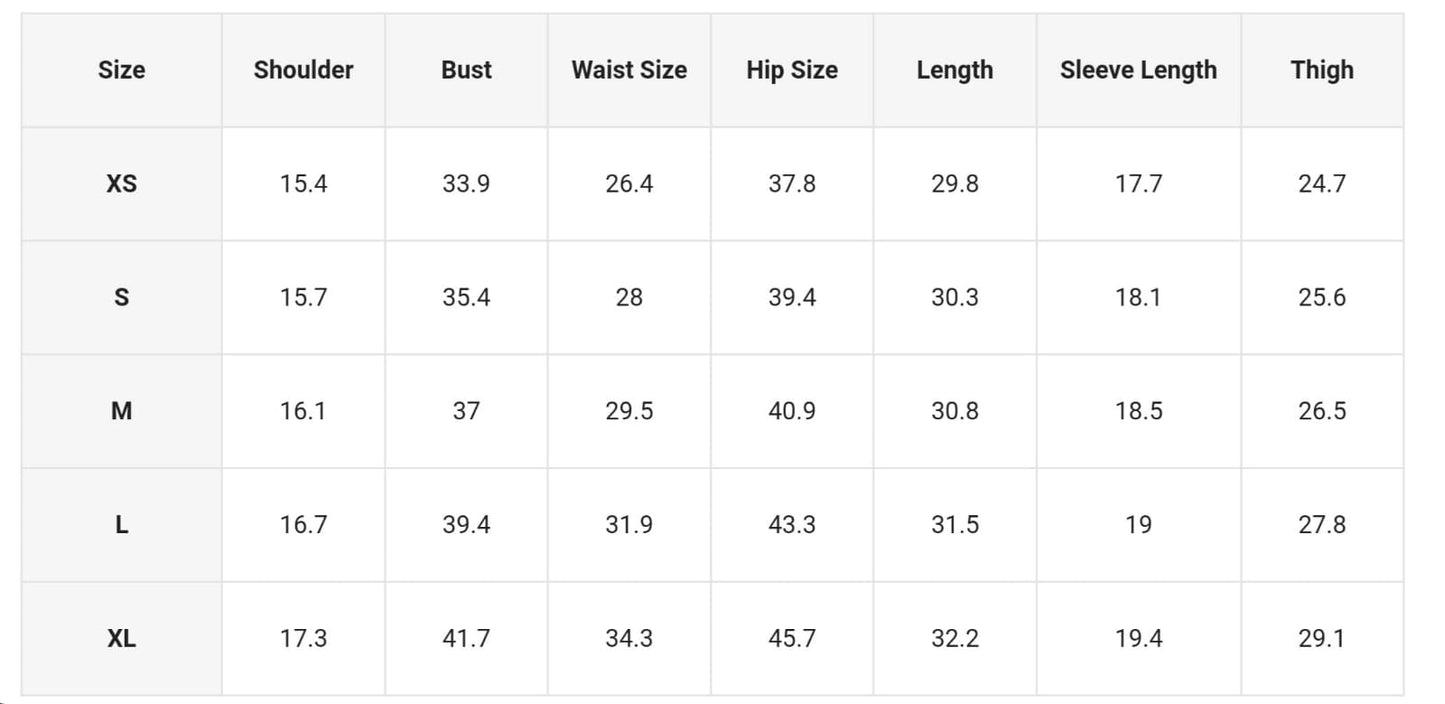The height and width of the screenshot is (704, 1445).
Task: Select the XL hip value 45.7
Action: click(x=792, y=638)
